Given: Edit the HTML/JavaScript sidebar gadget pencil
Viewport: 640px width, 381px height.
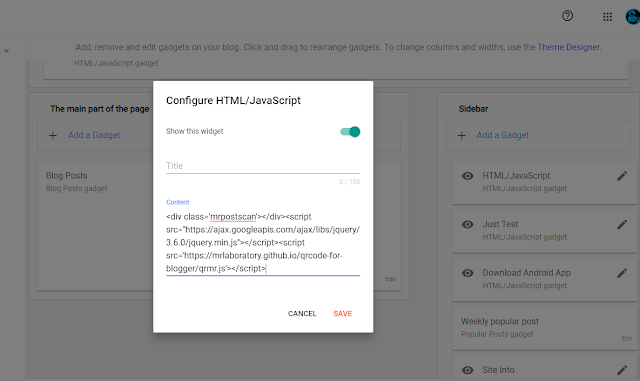Looking at the screenshot, I should click(622, 176).
